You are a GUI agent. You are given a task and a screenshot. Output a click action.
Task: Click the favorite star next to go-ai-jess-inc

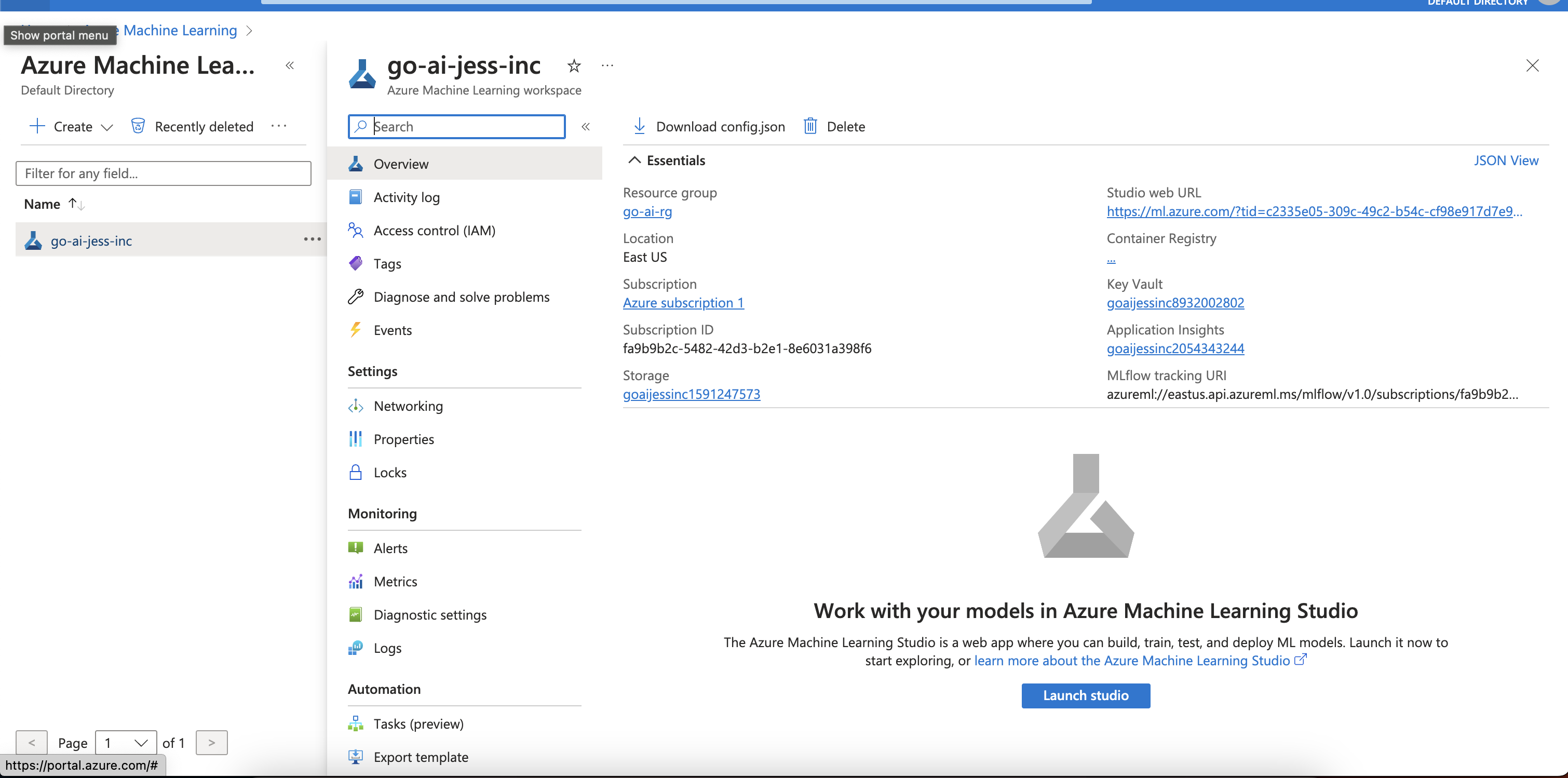(x=573, y=66)
